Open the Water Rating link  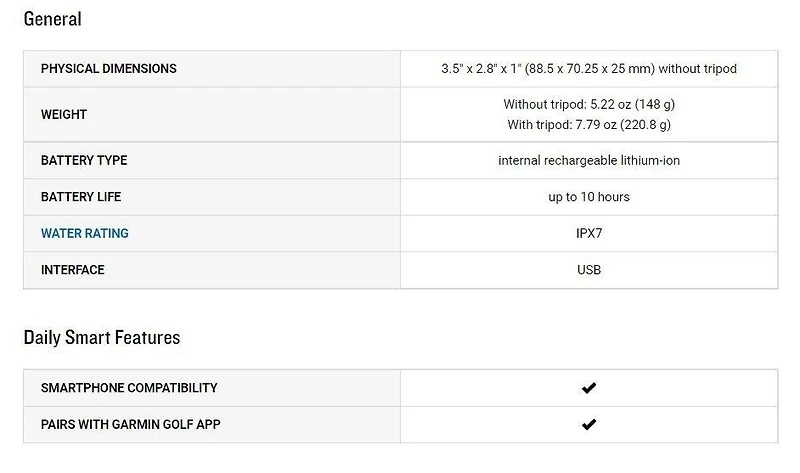coord(85,233)
